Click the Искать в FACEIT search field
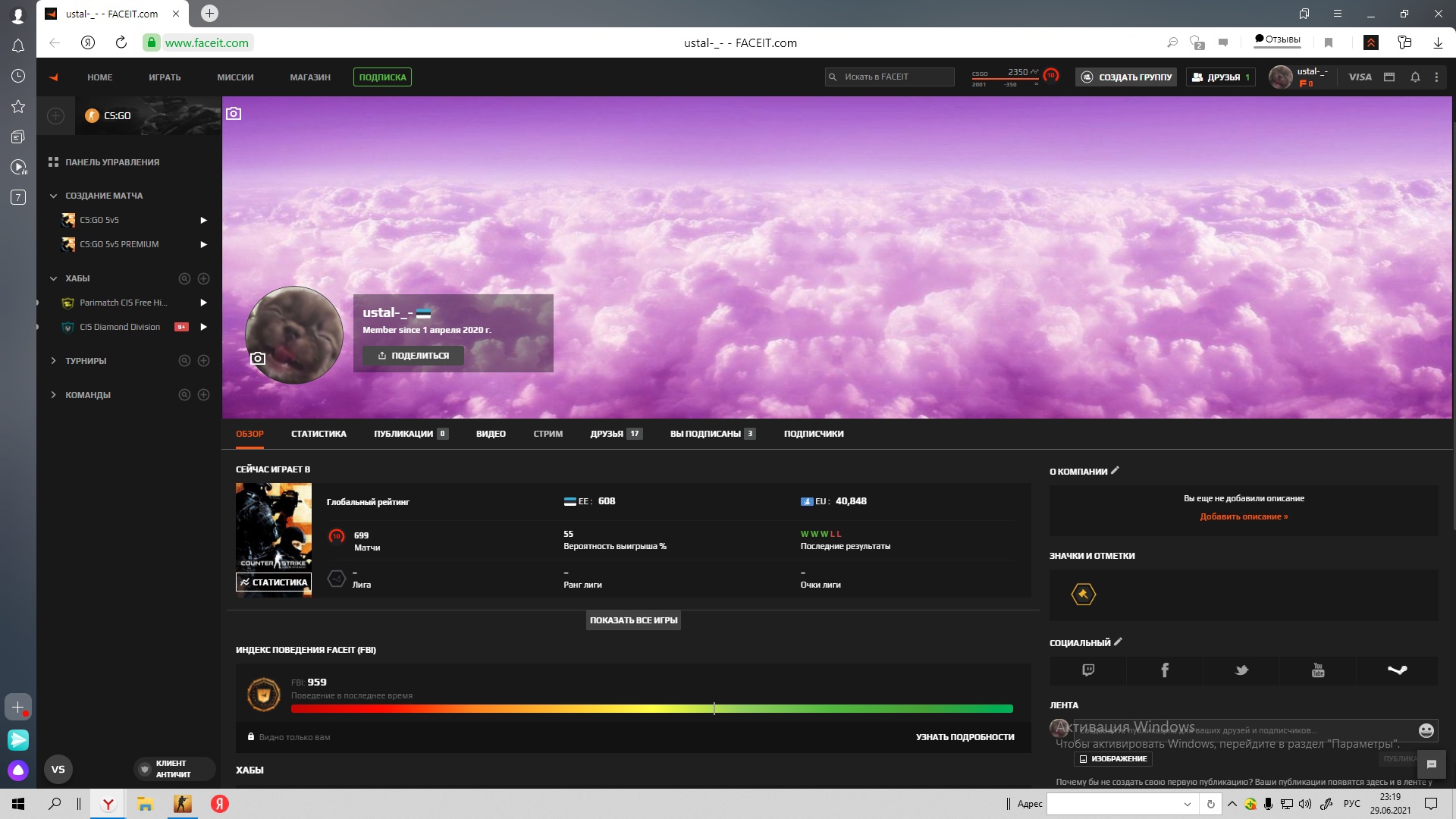The image size is (1456, 819). [x=890, y=77]
